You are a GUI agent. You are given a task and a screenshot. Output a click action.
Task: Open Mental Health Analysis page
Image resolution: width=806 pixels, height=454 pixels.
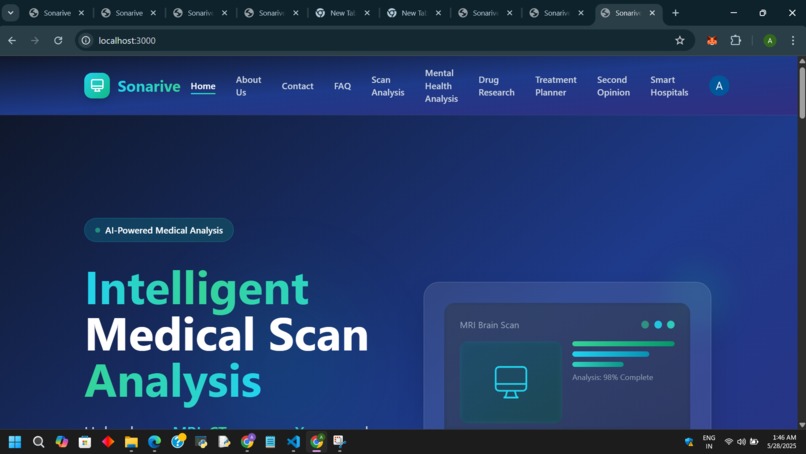441,86
